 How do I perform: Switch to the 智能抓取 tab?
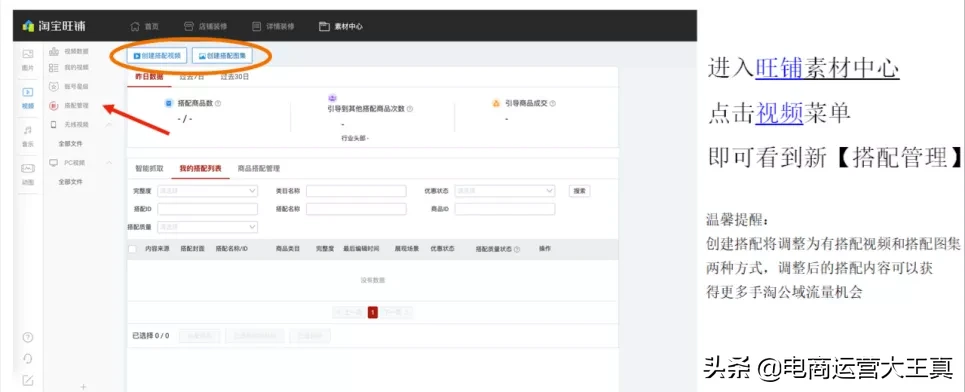coord(149,168)
